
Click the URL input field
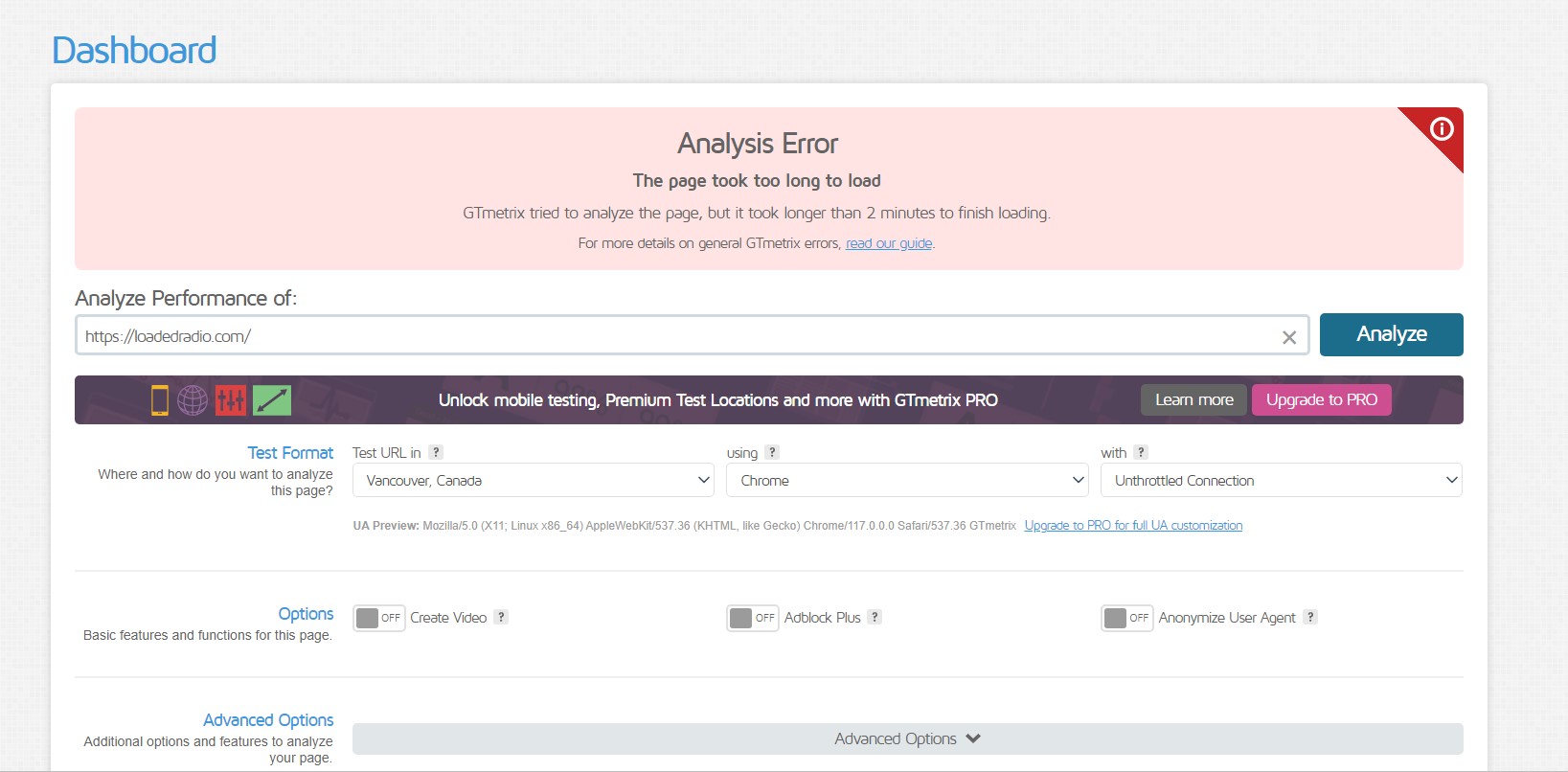pyautogui.click(x=670, y=336)
